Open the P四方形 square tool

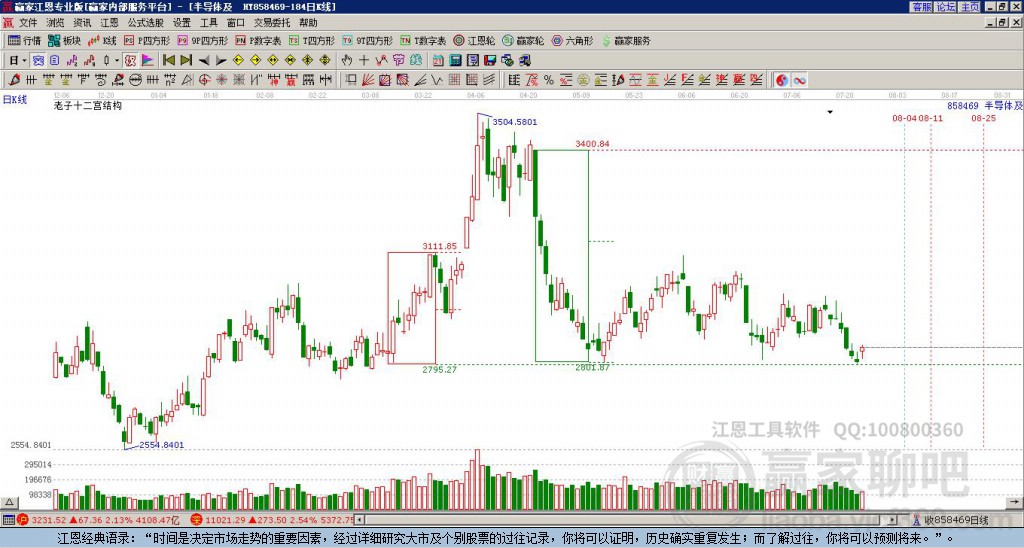pos(147,40)
